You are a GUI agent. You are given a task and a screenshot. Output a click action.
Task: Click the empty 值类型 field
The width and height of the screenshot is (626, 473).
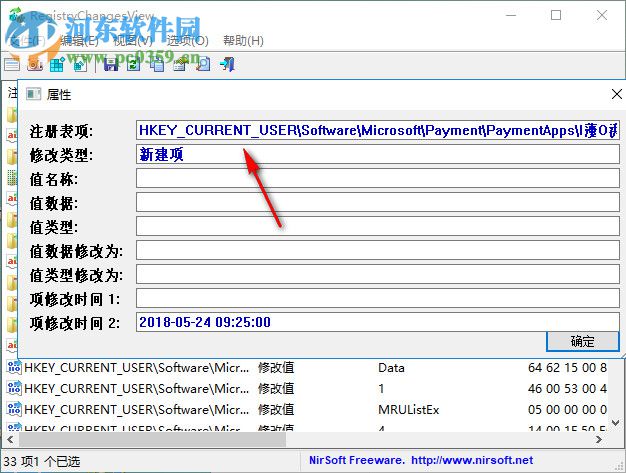(378, 226)
